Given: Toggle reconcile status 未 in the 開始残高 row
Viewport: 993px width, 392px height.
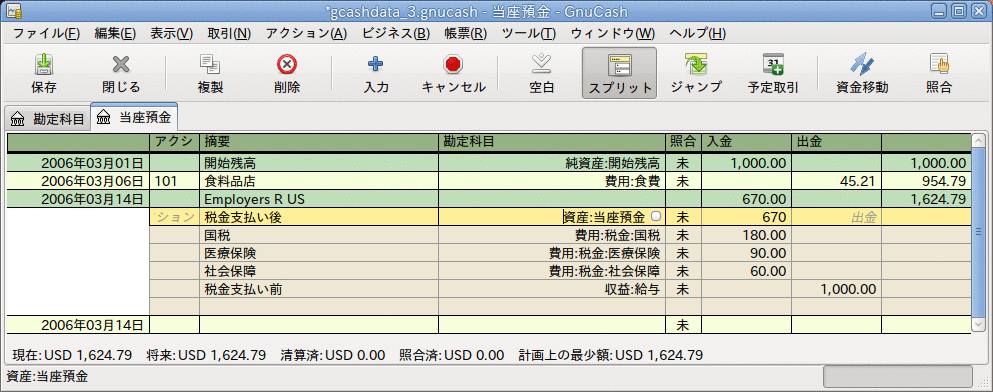Looking at the screenshot, I should 683,163.
